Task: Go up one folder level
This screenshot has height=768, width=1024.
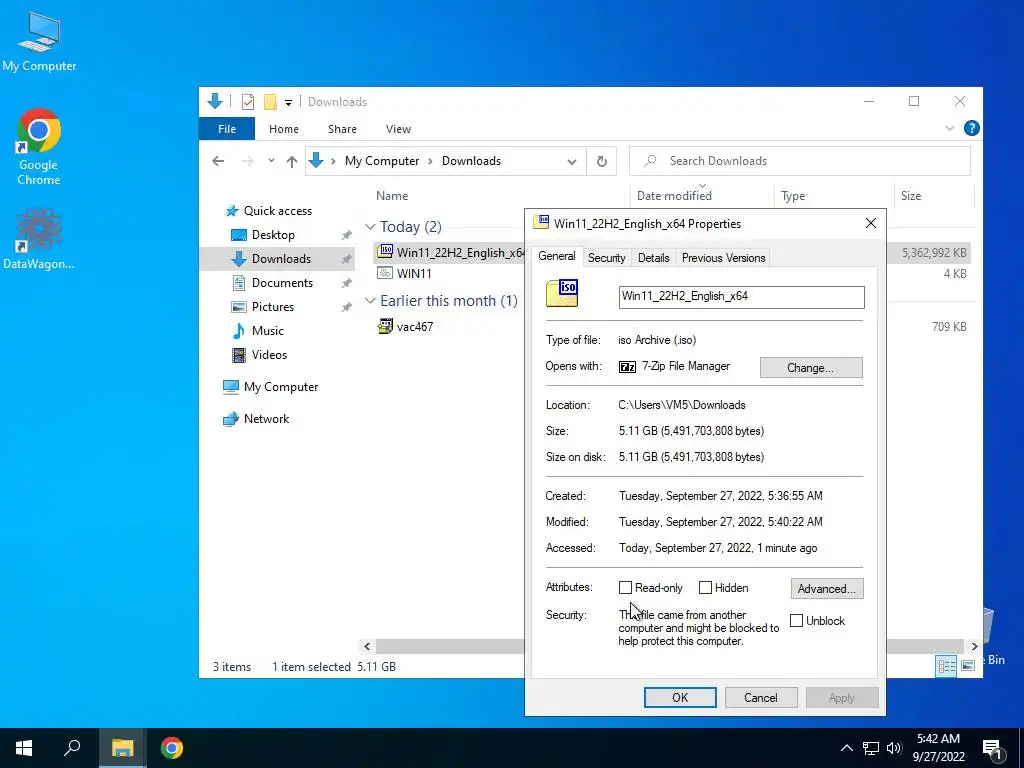Action: point(292,161)
